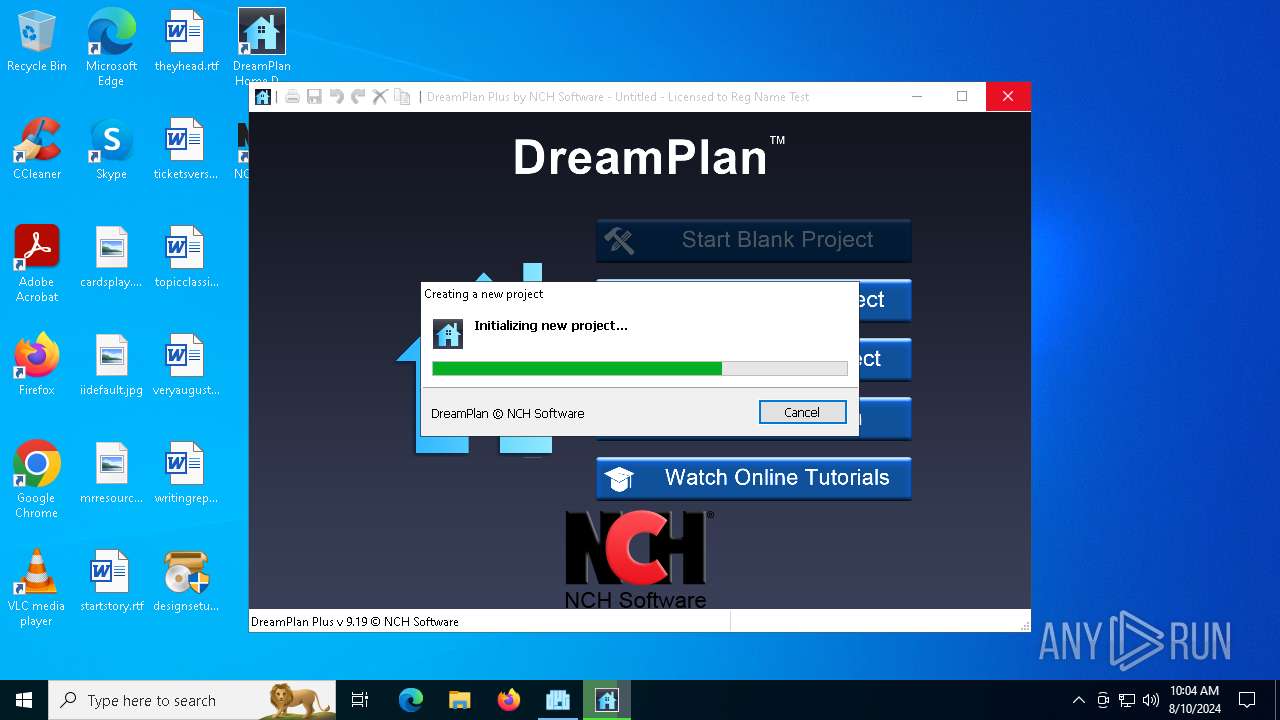The width and height of the screenshot is (1280, 720).
Task: Open network icon in system tray
Action: tap(1127, 700)
